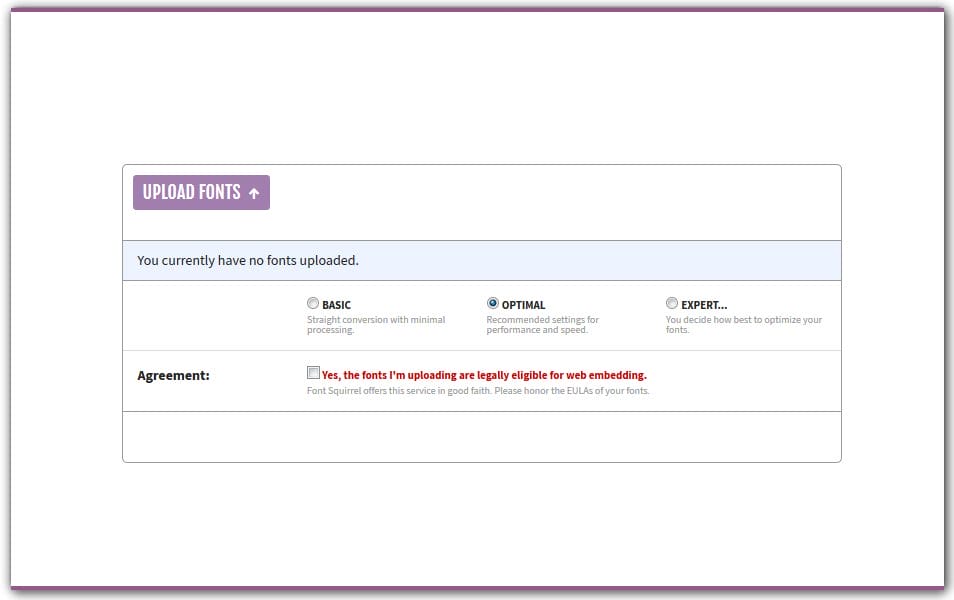Click the 'You decide how best to optimize' description
Viewport: 954px width, 600px height.
(x=743, y=325)
